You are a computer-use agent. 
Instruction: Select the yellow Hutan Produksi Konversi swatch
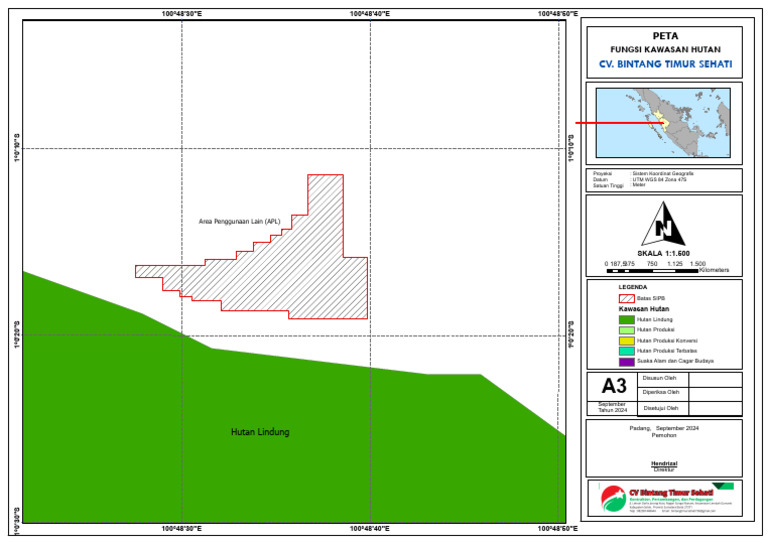coord(626,341)
